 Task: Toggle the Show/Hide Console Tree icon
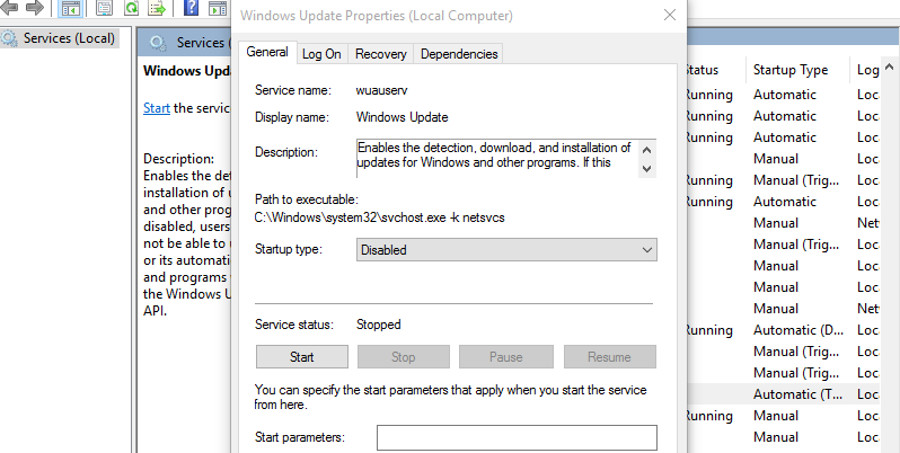pos(71,8)
